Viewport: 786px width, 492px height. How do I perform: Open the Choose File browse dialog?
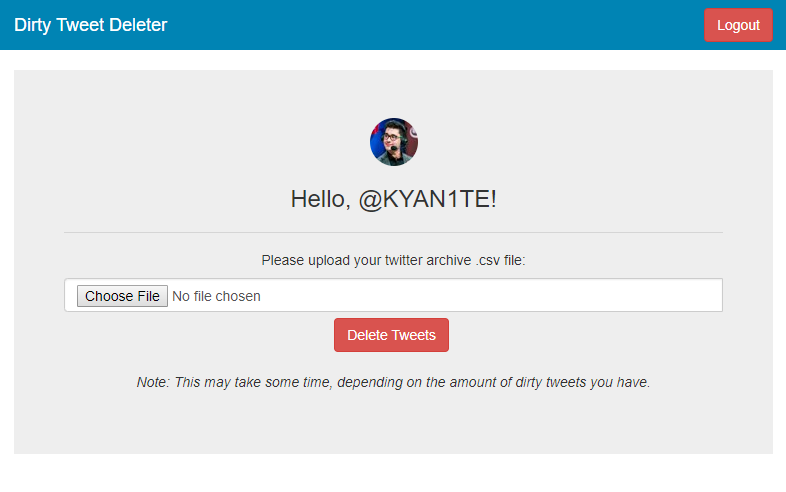tap(122, 296)
